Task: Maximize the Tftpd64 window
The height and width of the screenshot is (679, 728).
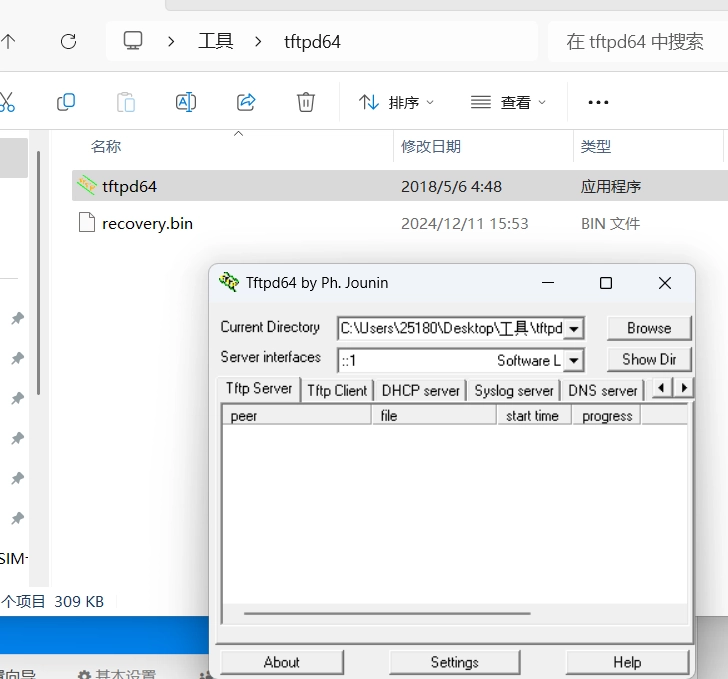Action: [x=606, y=283]
